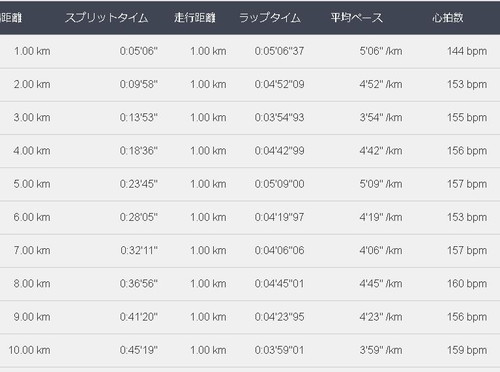Select the 4'06" /km pace cell

click(381, 250)
